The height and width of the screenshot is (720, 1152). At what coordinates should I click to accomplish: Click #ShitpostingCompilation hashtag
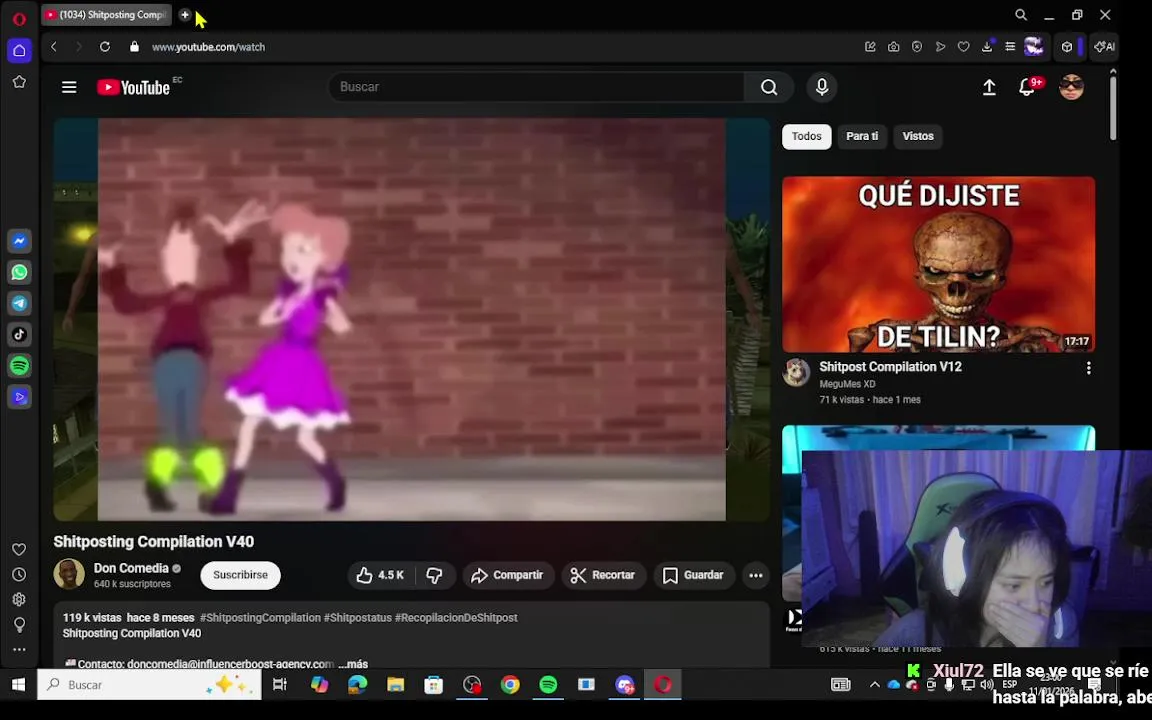coord(260,617)
